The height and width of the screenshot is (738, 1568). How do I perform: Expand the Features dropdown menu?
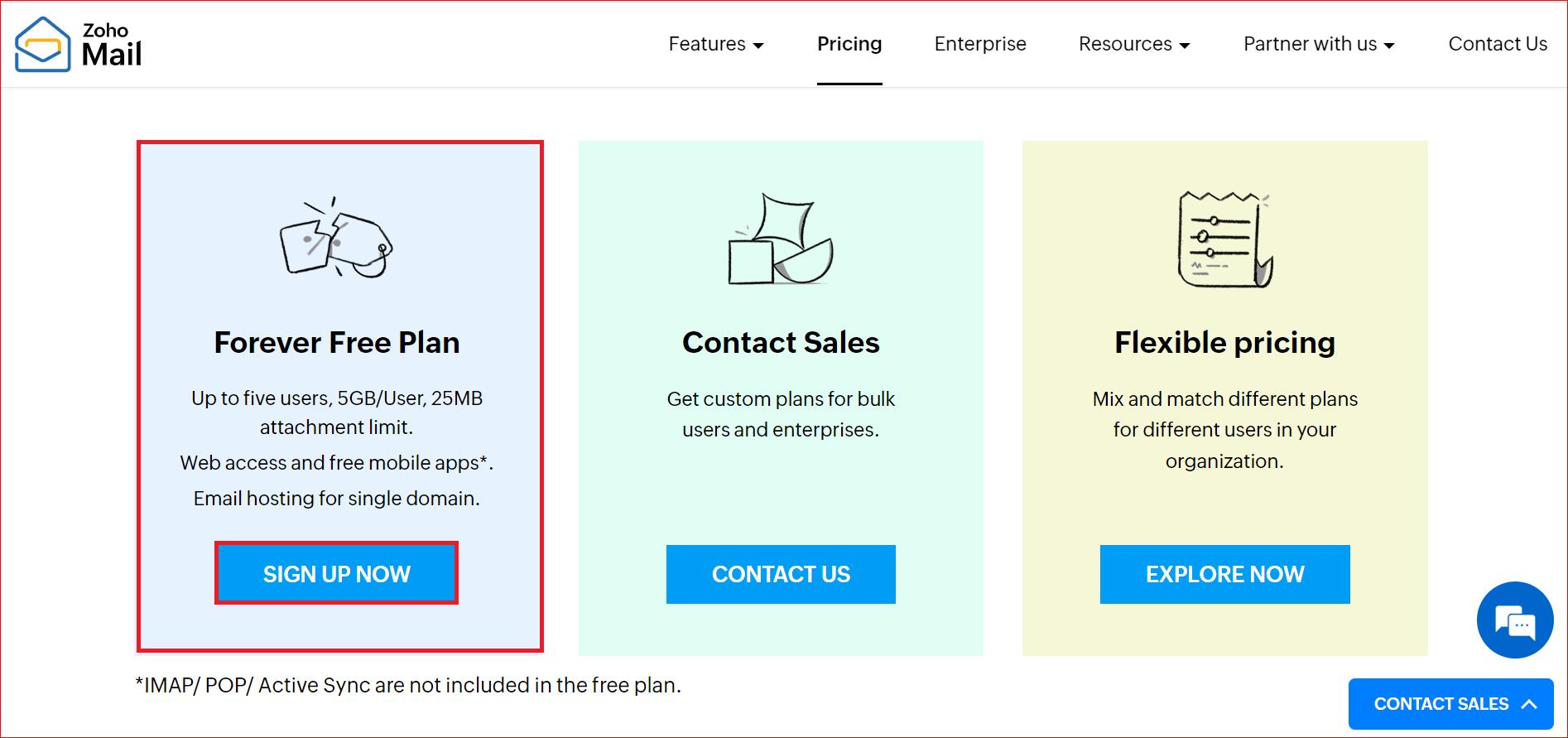pos(715,44)
